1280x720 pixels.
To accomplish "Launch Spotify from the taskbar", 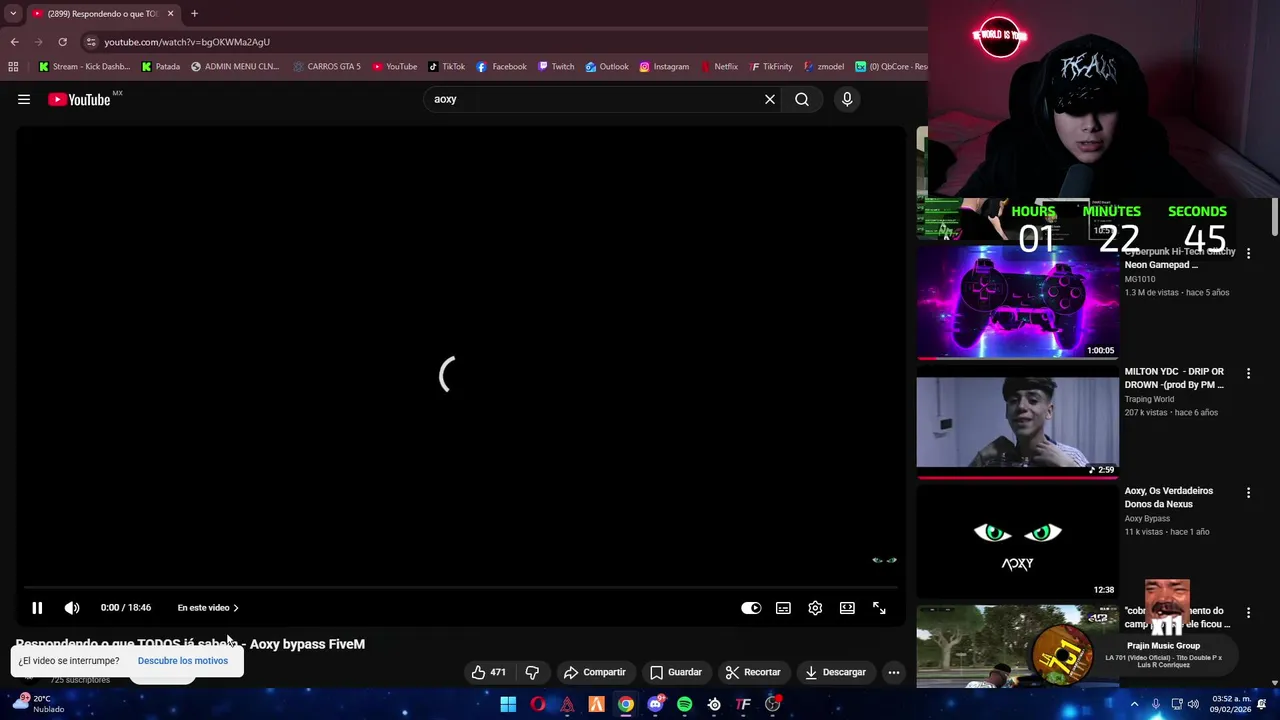I will click(684, 704).
